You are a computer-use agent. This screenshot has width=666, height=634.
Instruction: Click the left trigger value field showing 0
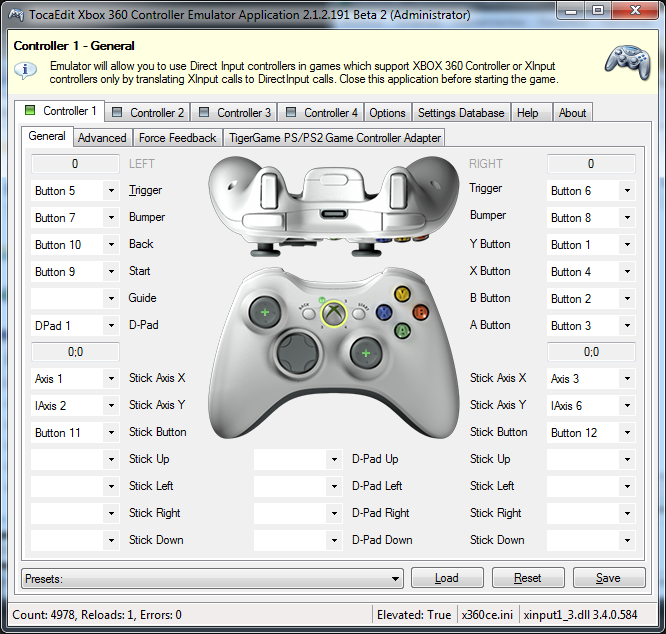[75, 164]
